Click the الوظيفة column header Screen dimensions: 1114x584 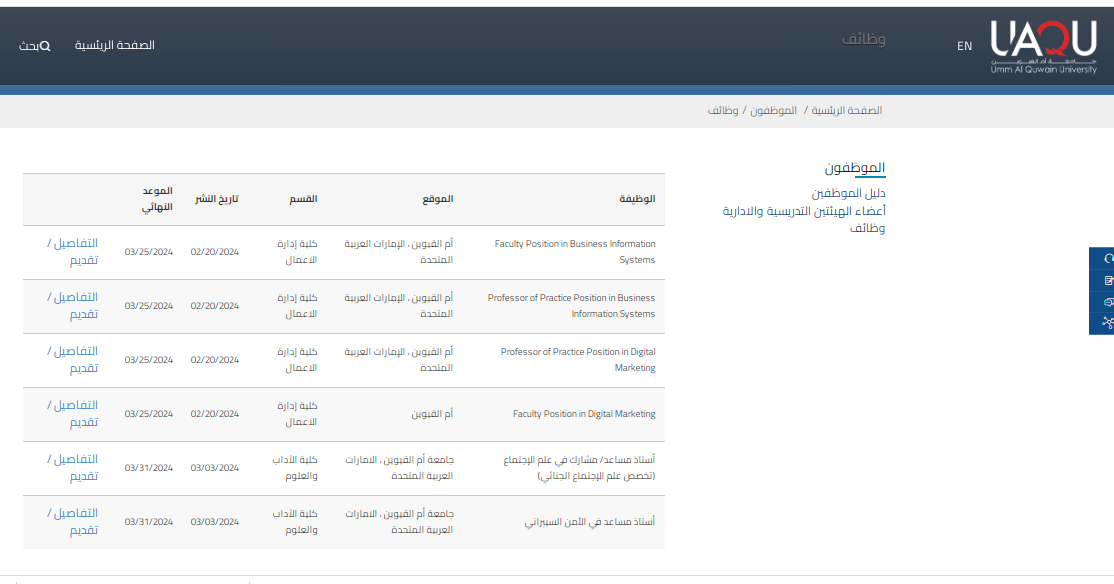coord(636,199)
